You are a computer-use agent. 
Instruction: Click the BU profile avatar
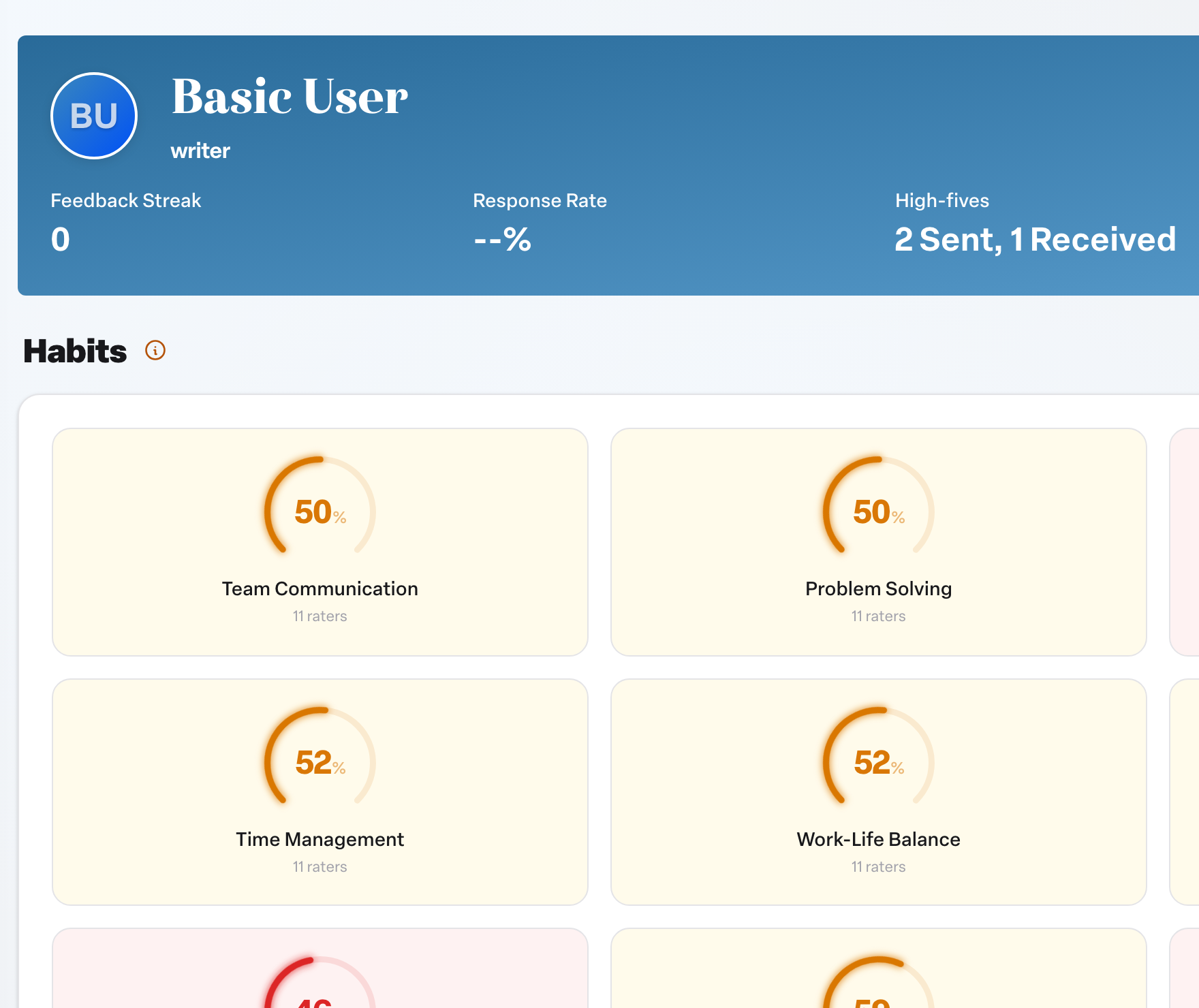(94, 116)
